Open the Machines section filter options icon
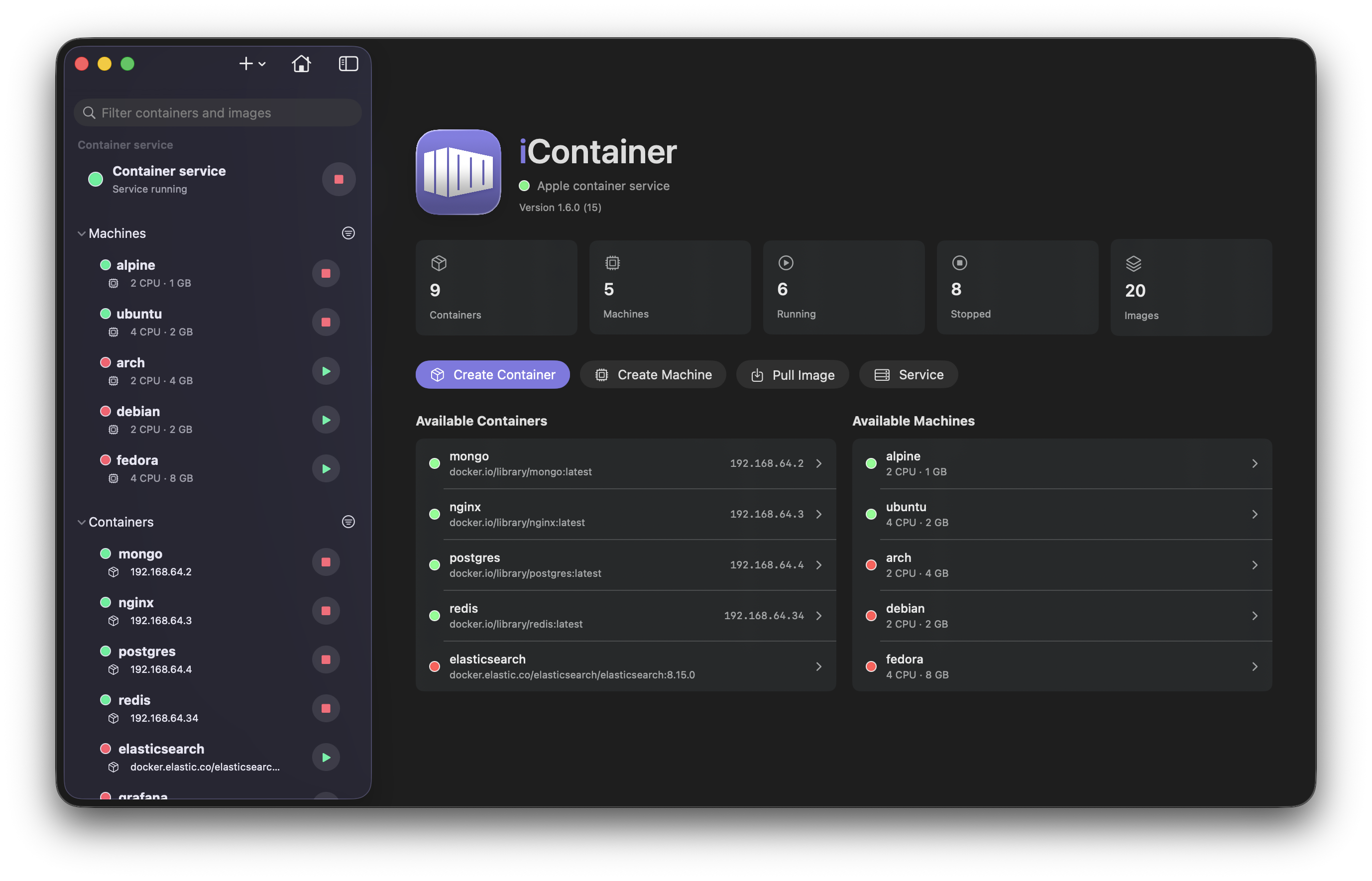 348,233
